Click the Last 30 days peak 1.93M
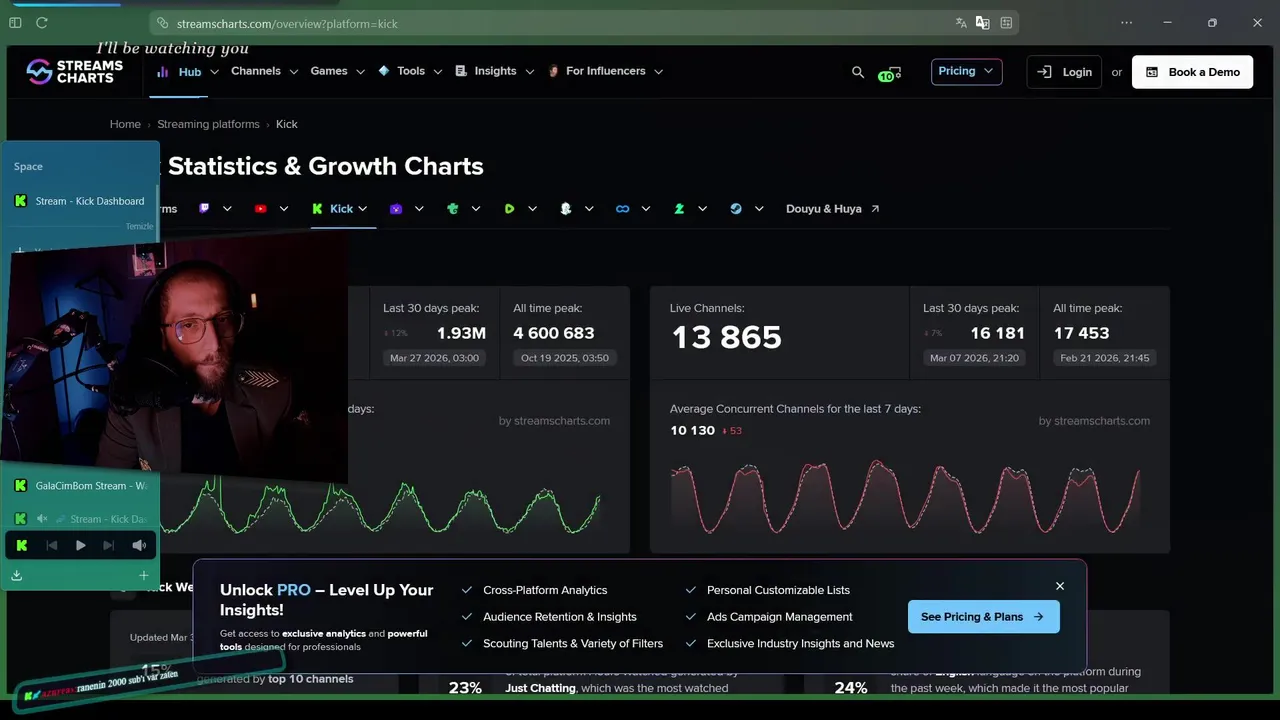Screen dimensions: 1280x720 click(x=461, y=333)
